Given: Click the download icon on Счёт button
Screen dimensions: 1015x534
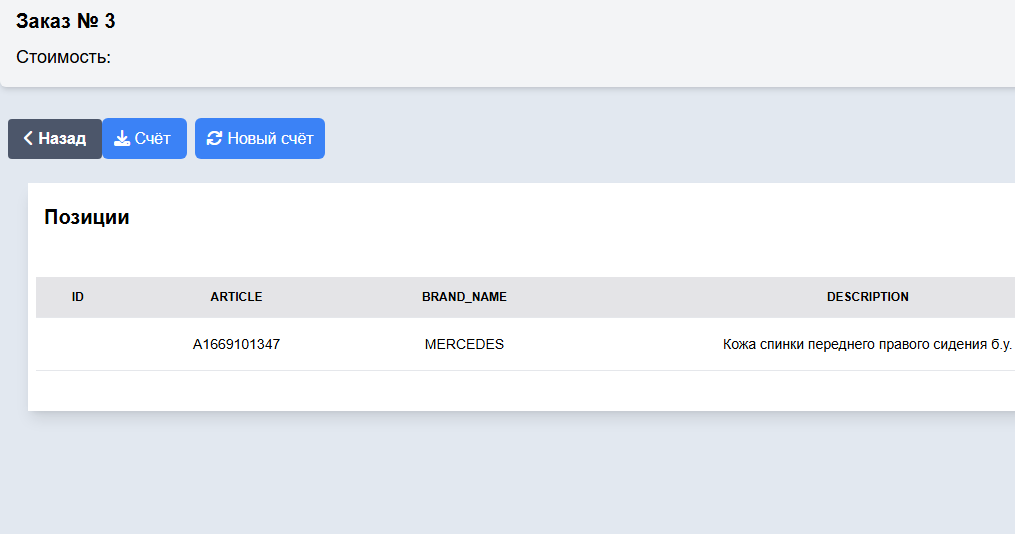Looking at the screenshot, I should 122,139.
